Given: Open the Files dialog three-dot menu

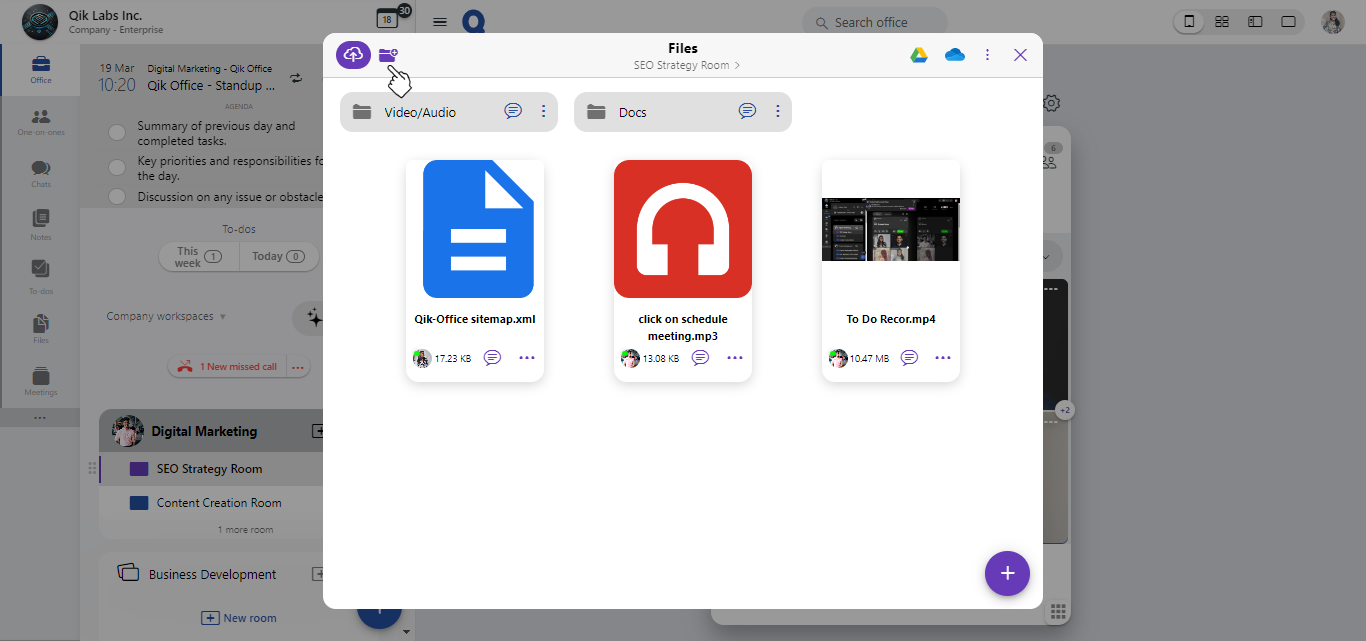Looking at the screenshot, I should (x=988, y=55).
